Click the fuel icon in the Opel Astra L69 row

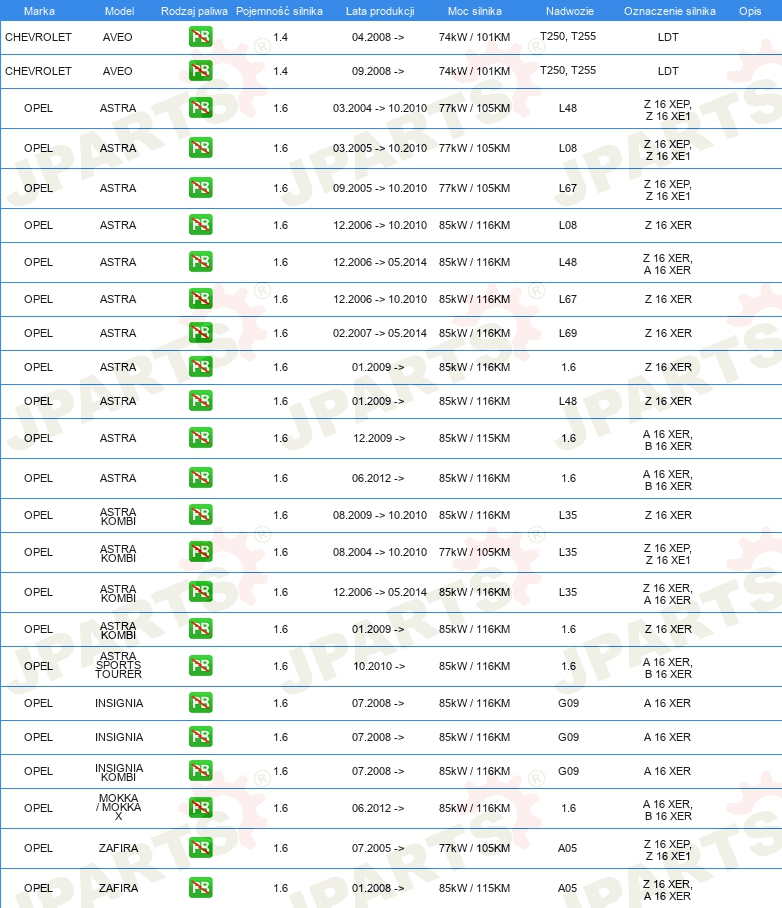200,333
